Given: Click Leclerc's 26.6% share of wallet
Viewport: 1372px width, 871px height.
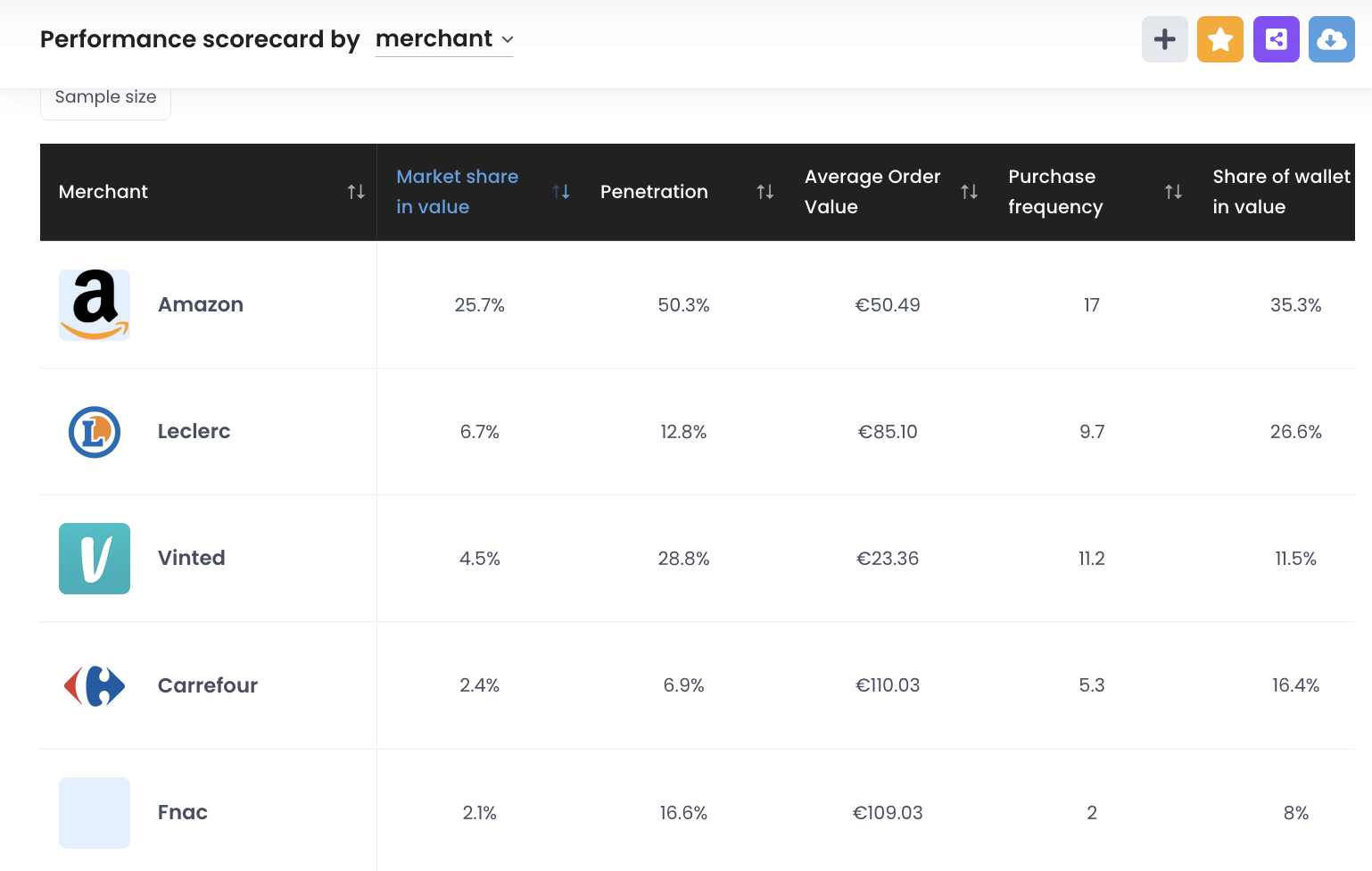Looking at the screenshot, I should [1296, 432].
